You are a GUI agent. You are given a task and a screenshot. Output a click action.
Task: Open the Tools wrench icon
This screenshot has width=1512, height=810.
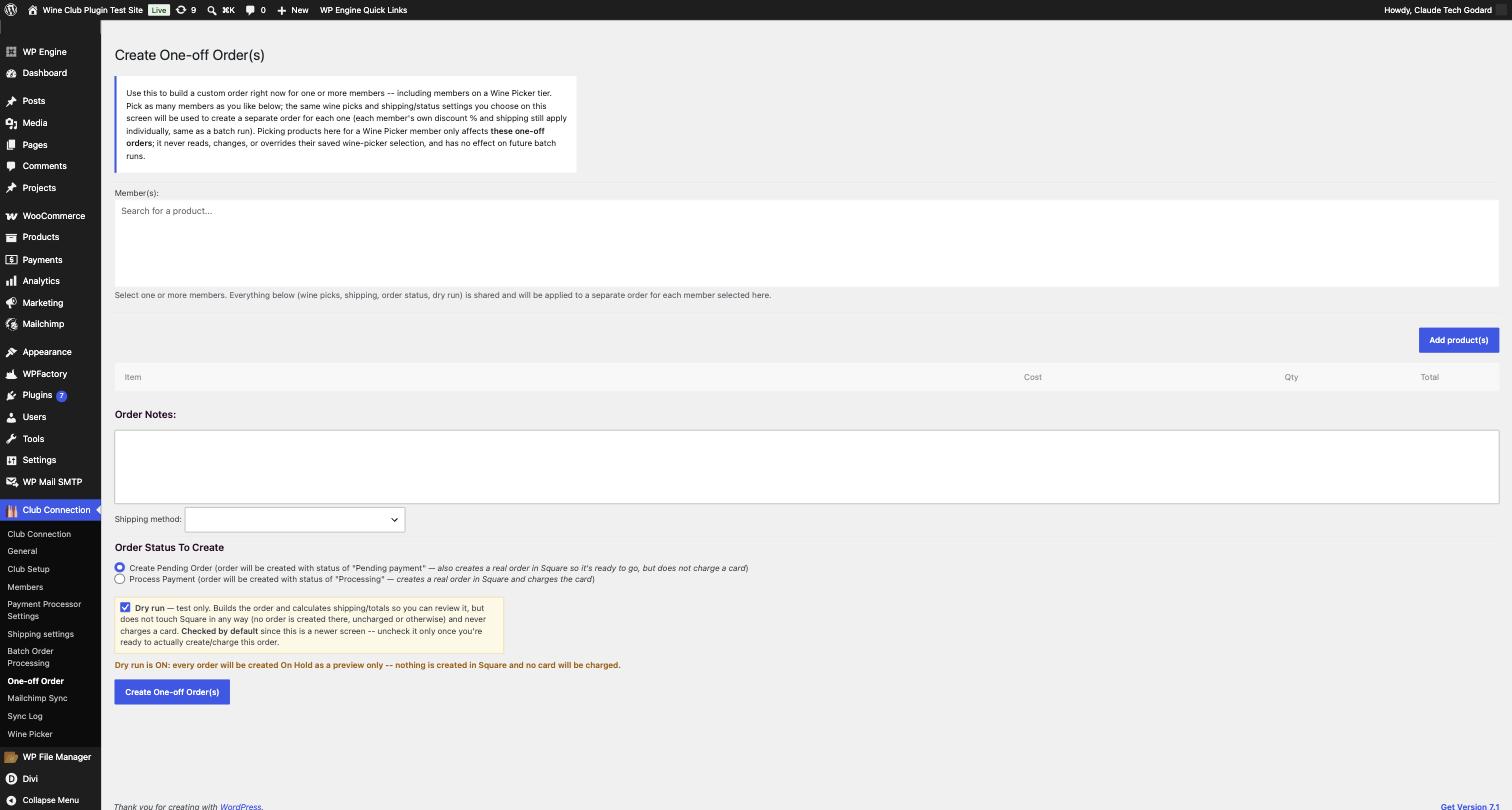[x=11, y=439]
